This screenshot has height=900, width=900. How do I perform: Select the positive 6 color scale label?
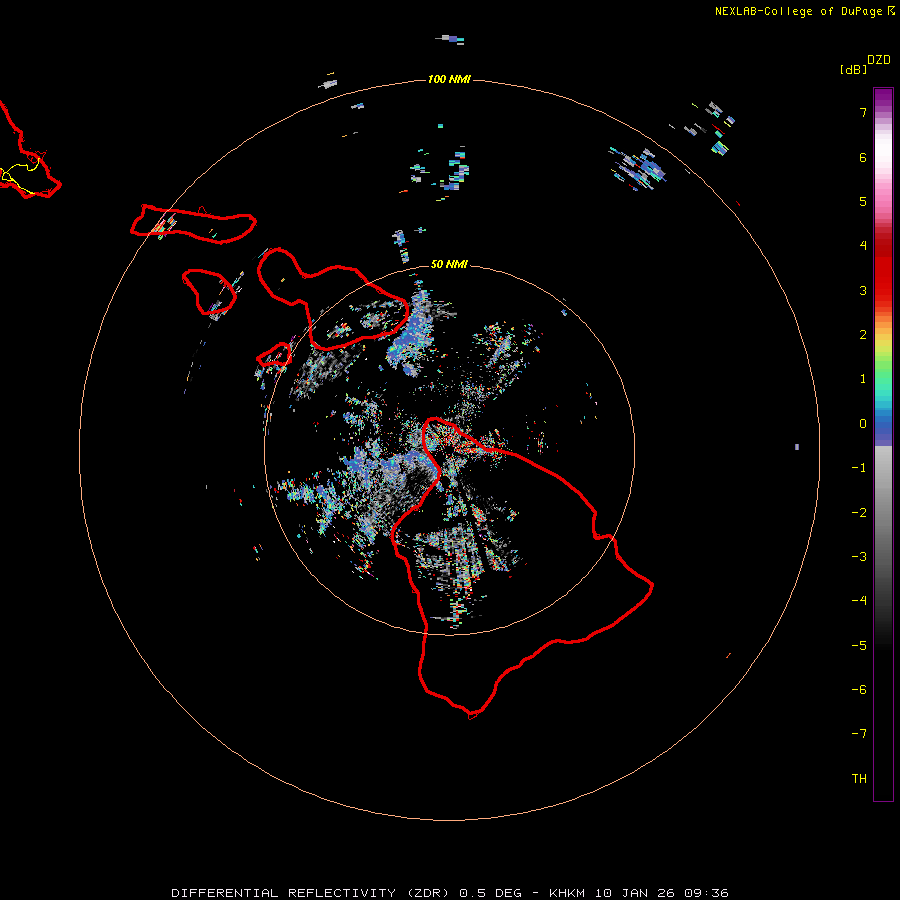click(863, 157)
